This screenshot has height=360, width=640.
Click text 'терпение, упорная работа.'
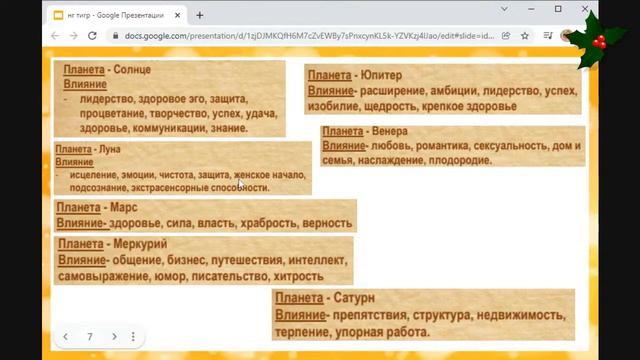coord(352,332)
